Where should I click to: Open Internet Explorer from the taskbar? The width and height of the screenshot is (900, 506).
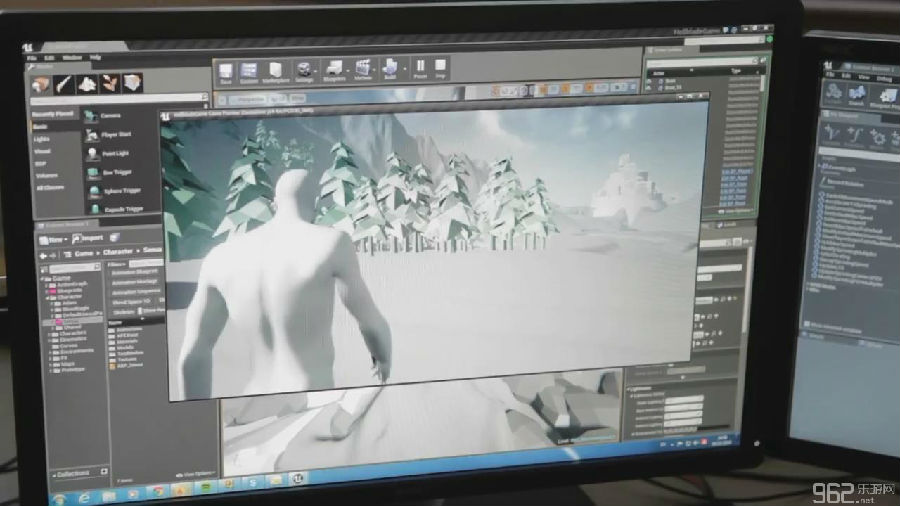[84, 497]
